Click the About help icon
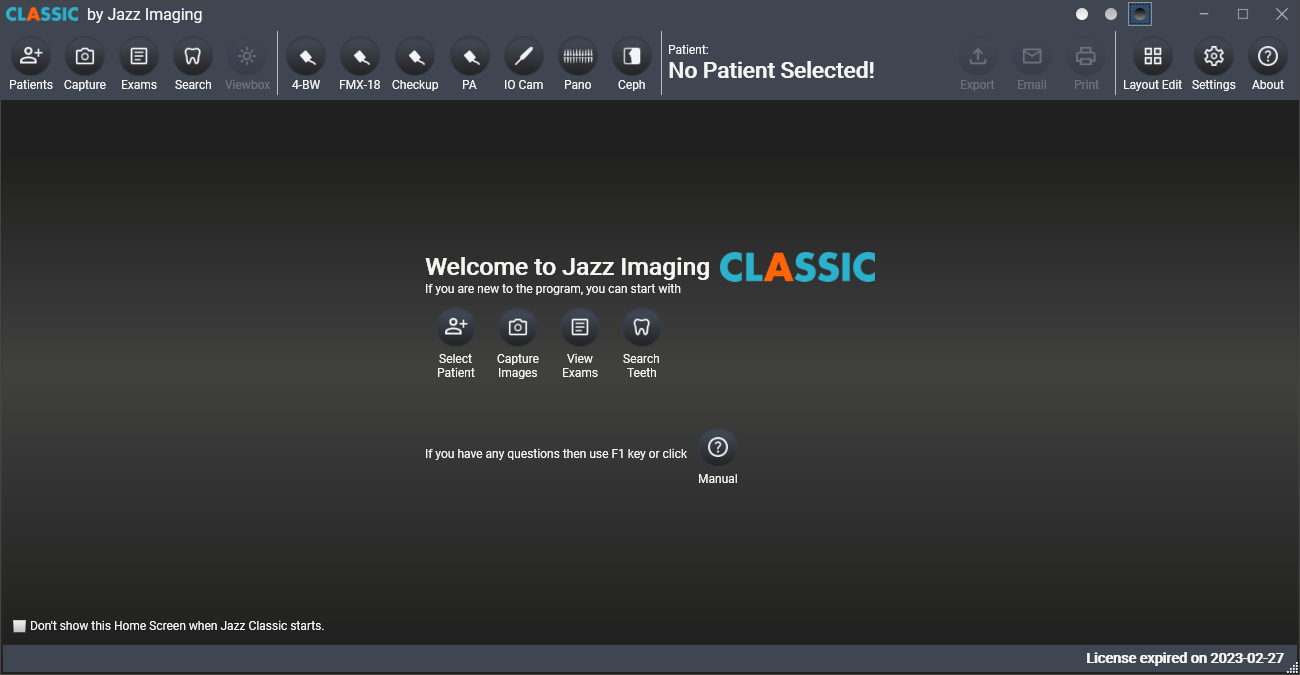1300x675 pixels. click(1268, 57)
